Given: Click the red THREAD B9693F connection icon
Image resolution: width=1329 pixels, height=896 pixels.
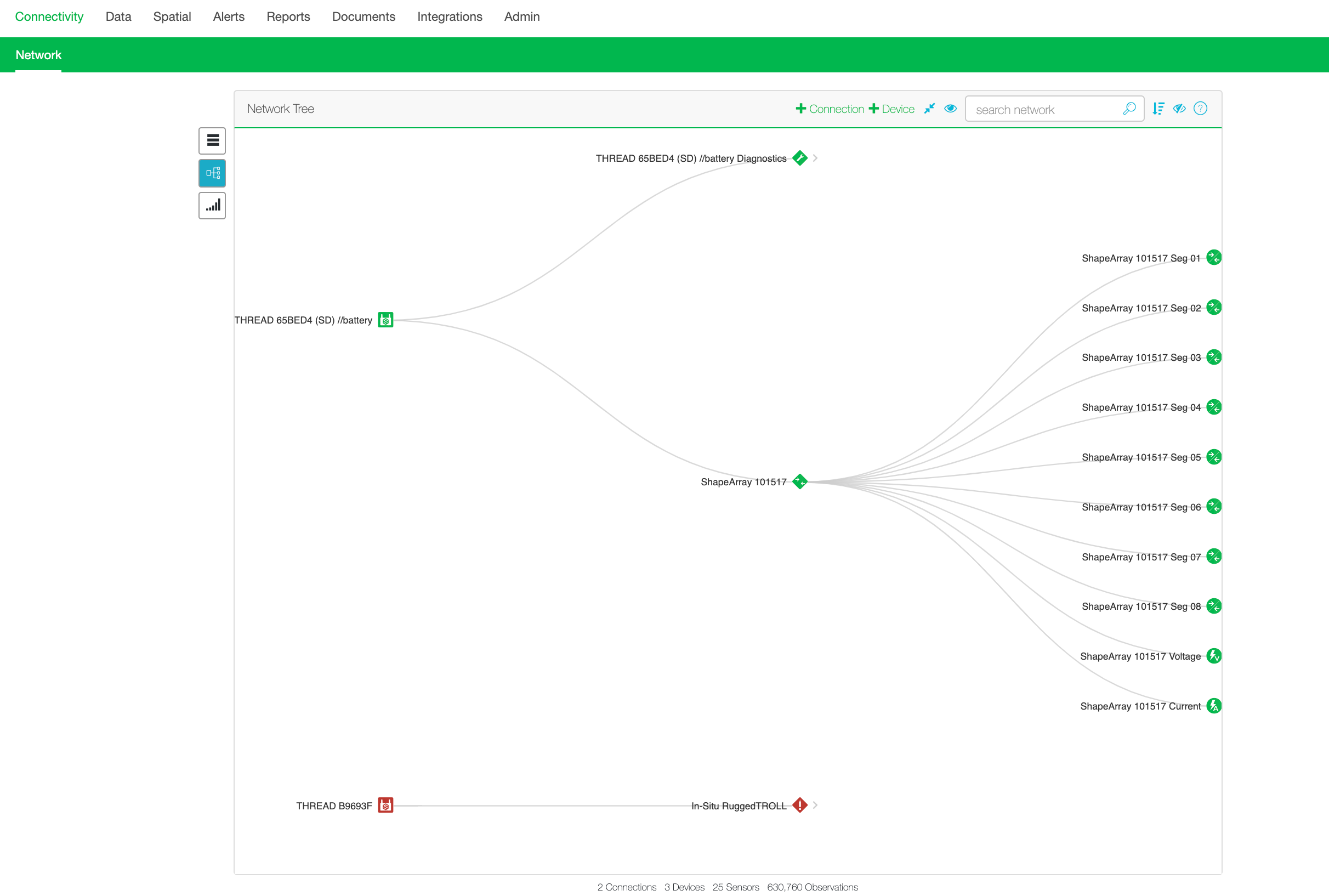Looking at the screenshot, I should pos(385,805).
